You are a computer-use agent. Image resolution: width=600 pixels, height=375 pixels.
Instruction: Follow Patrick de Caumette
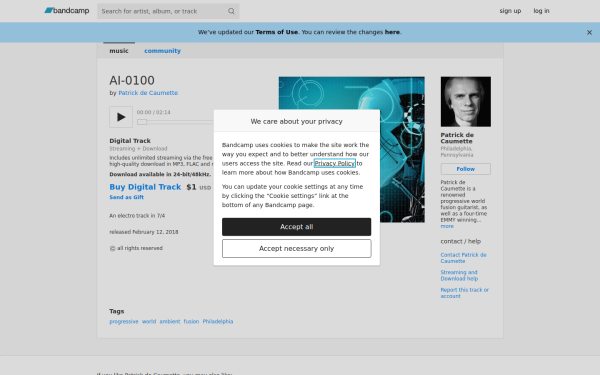[466, 169]
